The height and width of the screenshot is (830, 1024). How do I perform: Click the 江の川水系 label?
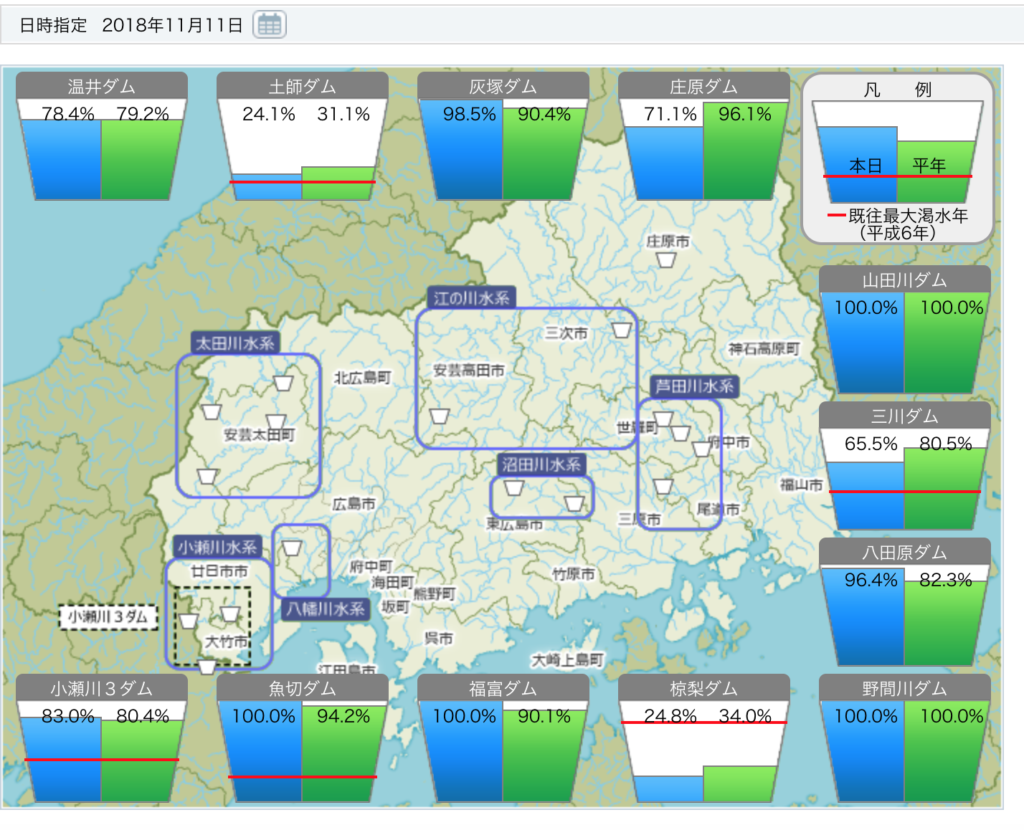pyautogui.click(x=471, y=297)
